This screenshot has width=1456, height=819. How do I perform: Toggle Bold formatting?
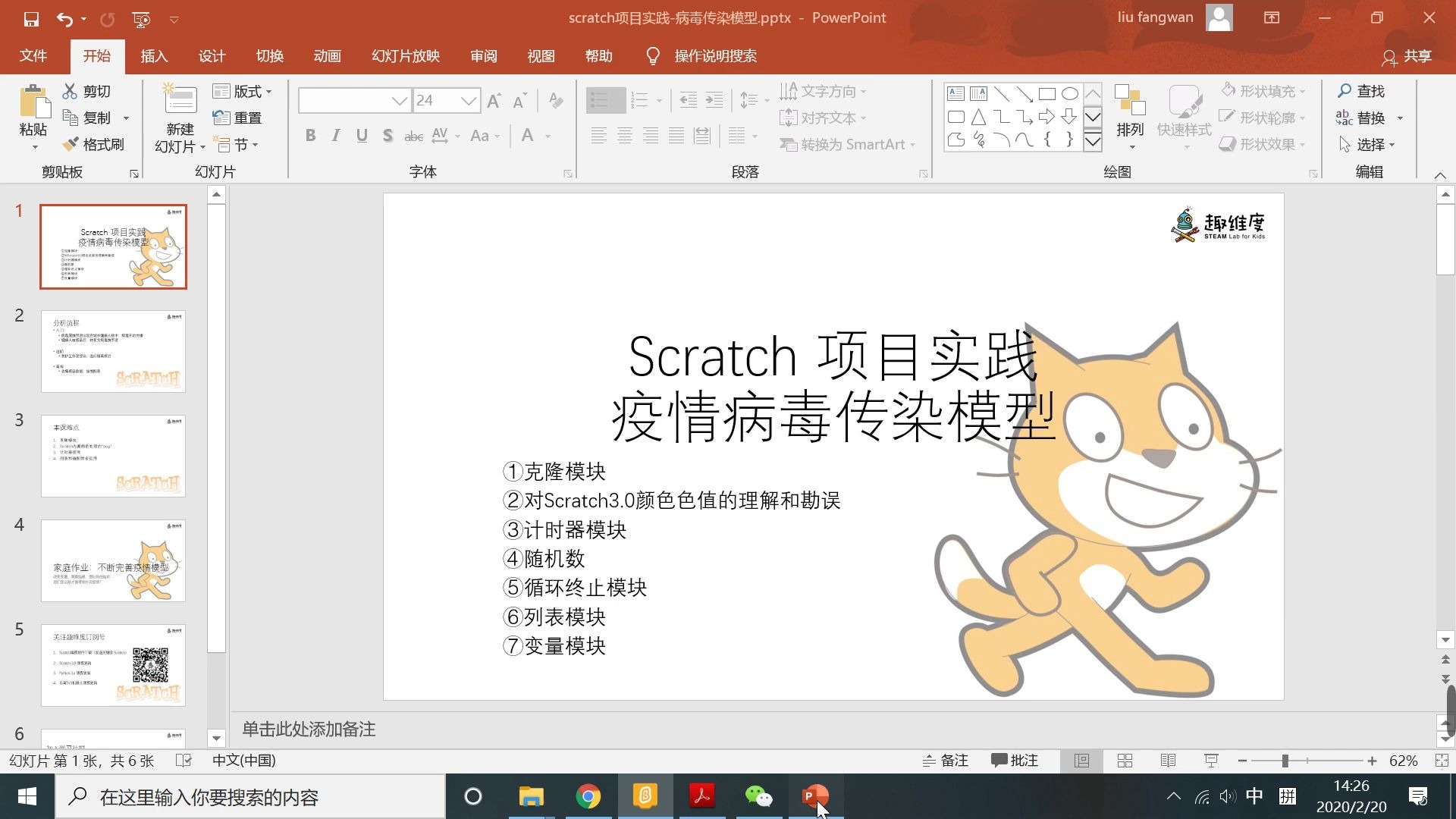(310, 136)
